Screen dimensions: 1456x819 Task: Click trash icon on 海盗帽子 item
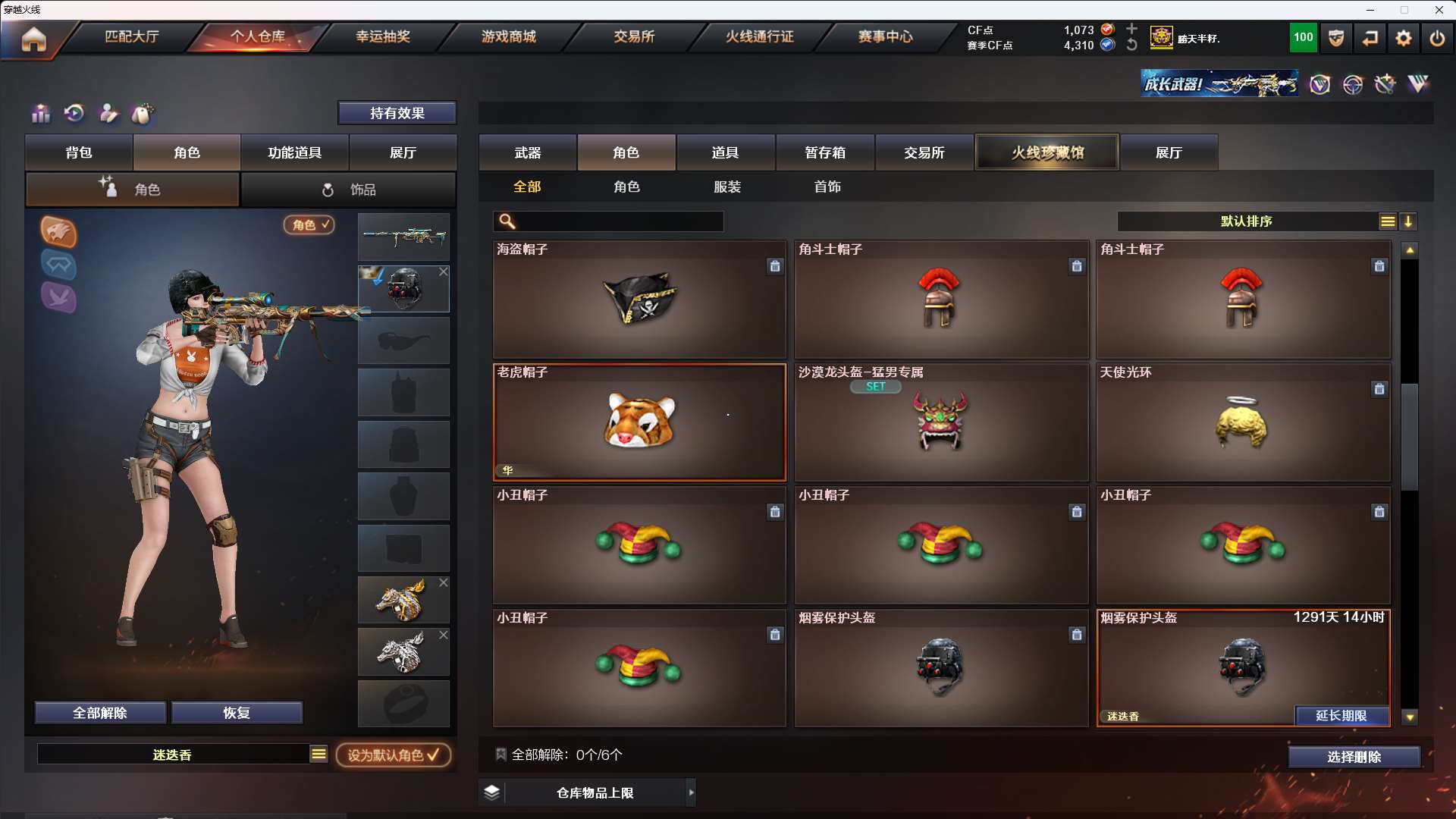(775, 266)
